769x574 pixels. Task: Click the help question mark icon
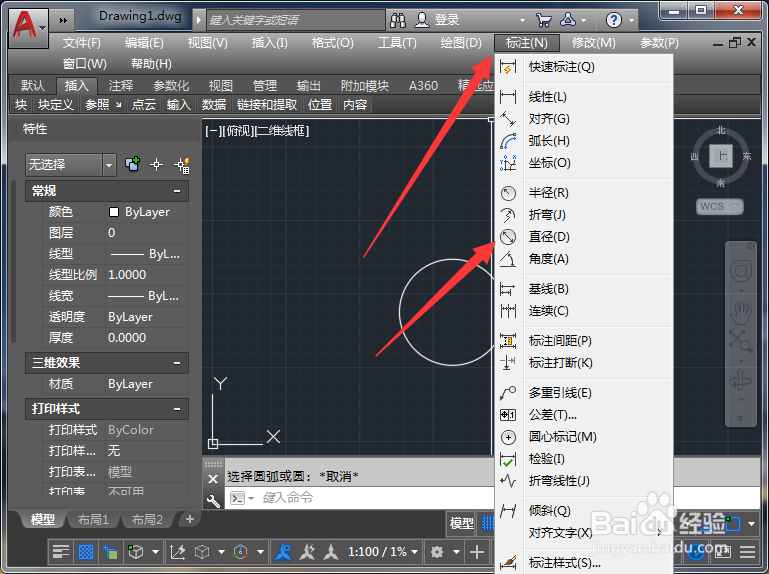(x=614, y=20)
